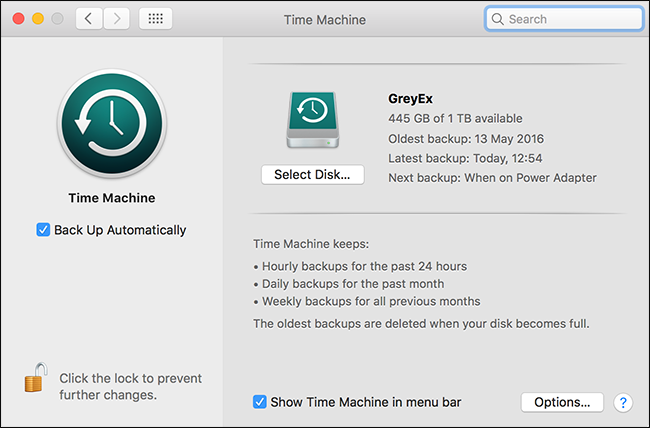
Task: Click the GreyEx backup disk icon
Action: point(312,122)
